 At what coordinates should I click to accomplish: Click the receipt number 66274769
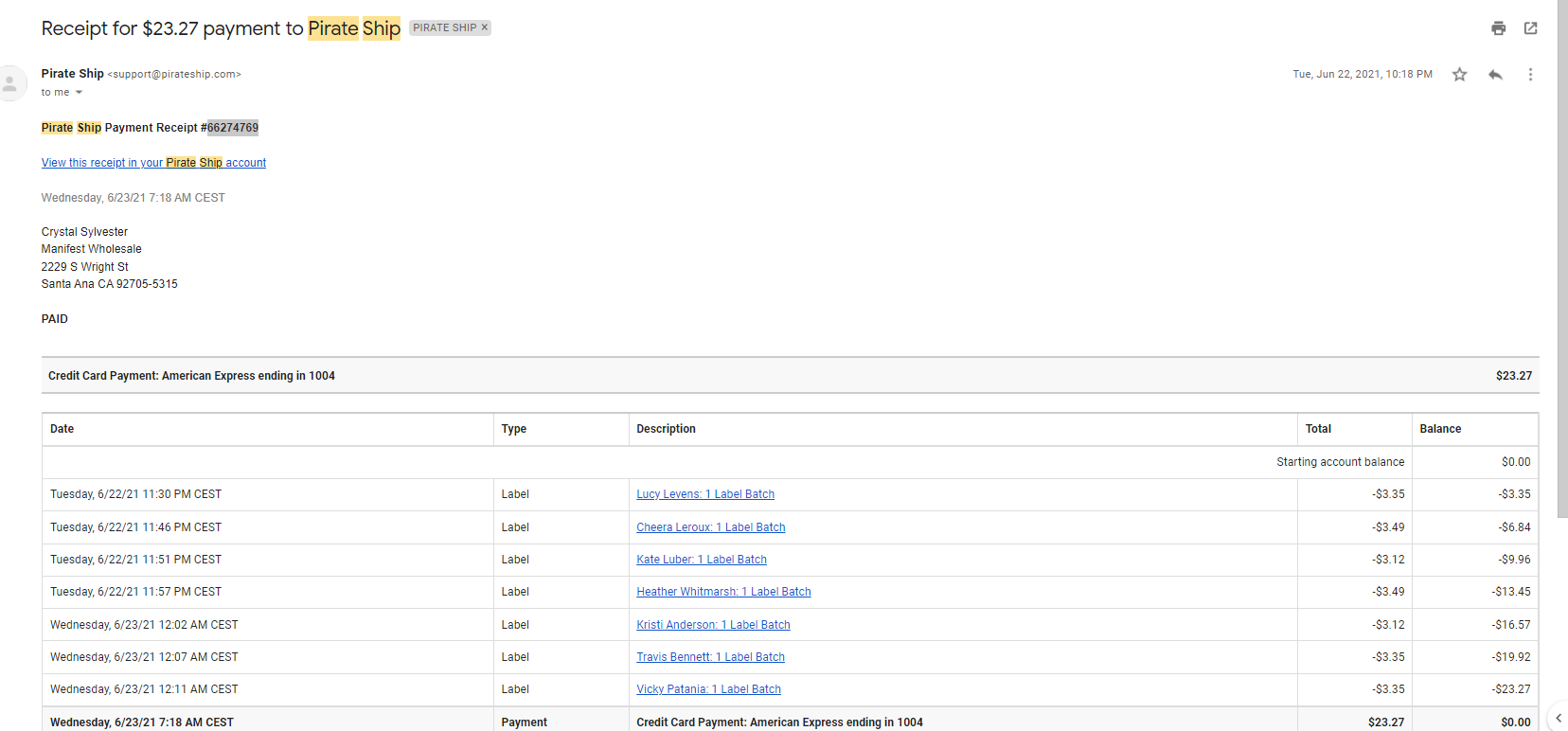(x=233, y=128)
